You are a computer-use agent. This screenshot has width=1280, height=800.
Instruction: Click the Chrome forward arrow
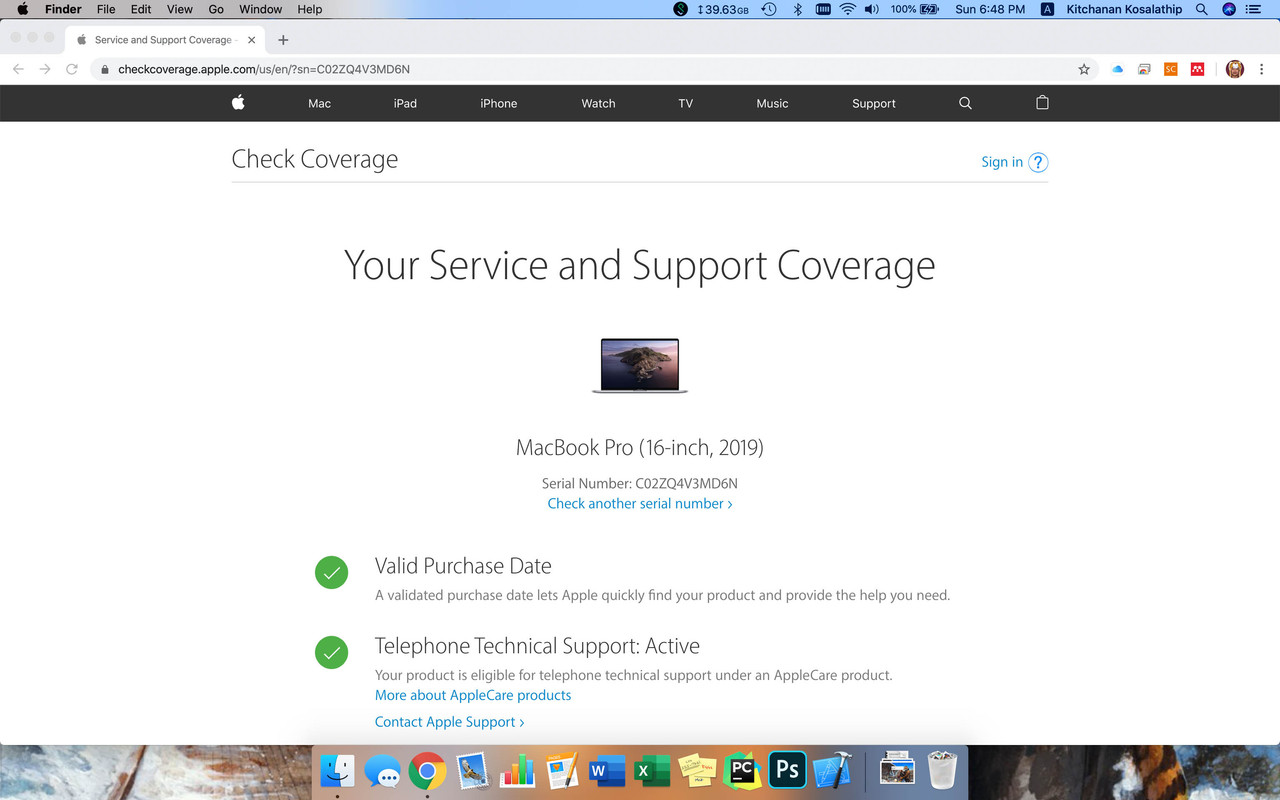pos(44,69)
